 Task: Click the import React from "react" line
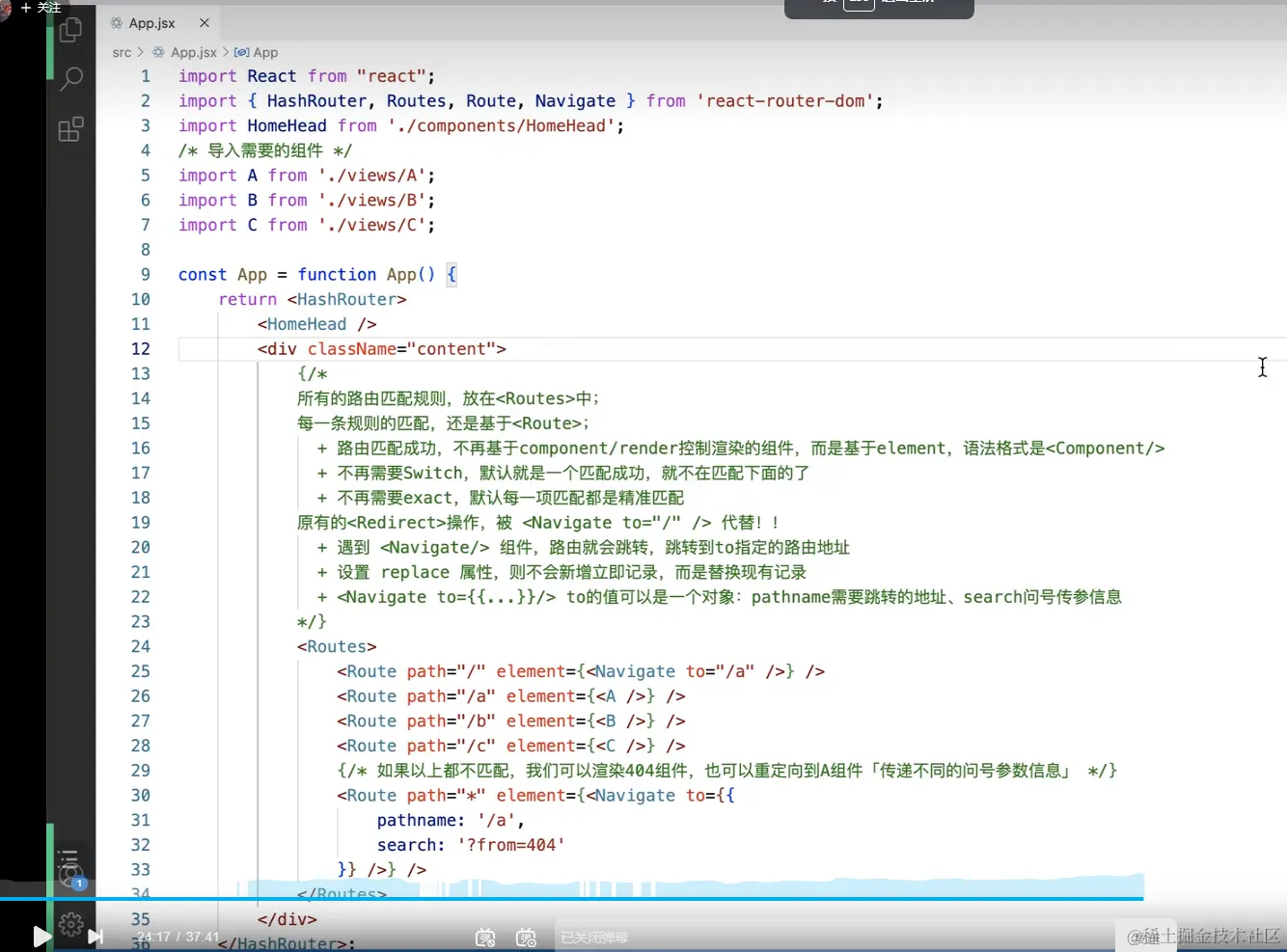point(307,76)
